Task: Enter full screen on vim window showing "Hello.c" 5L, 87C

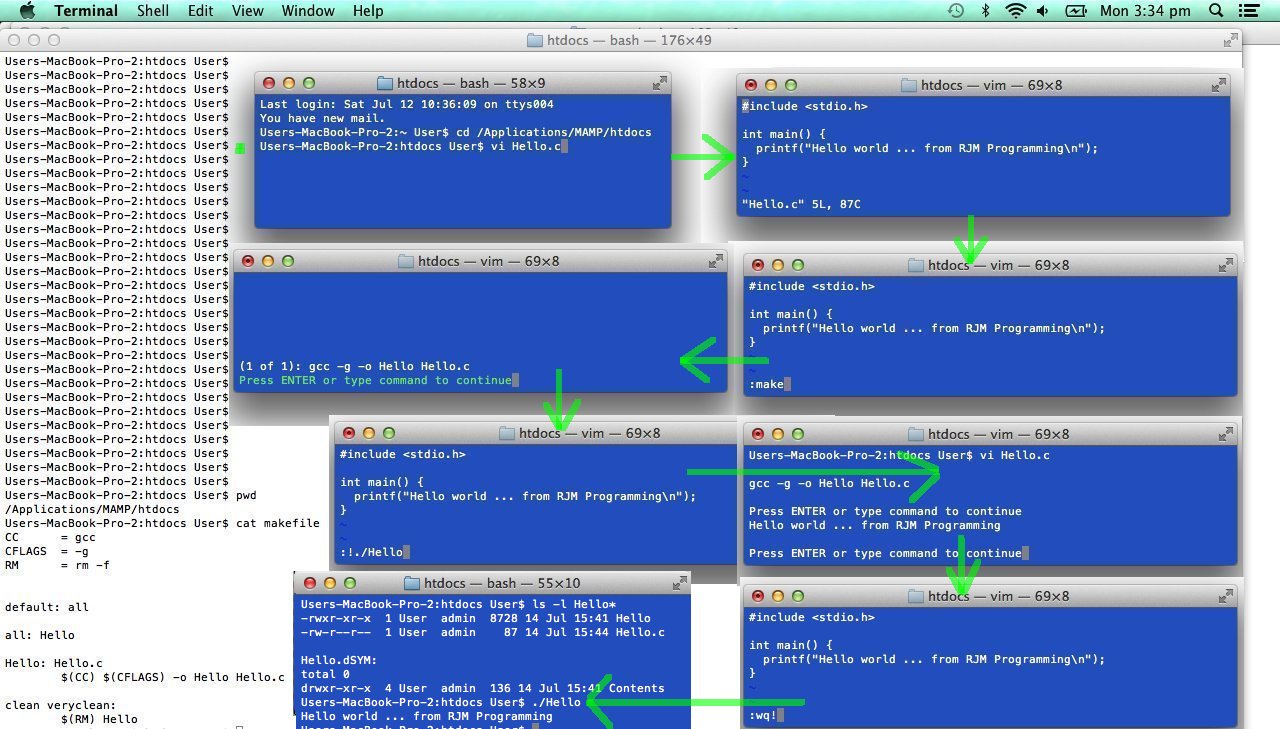Action: click(1219, 85)
